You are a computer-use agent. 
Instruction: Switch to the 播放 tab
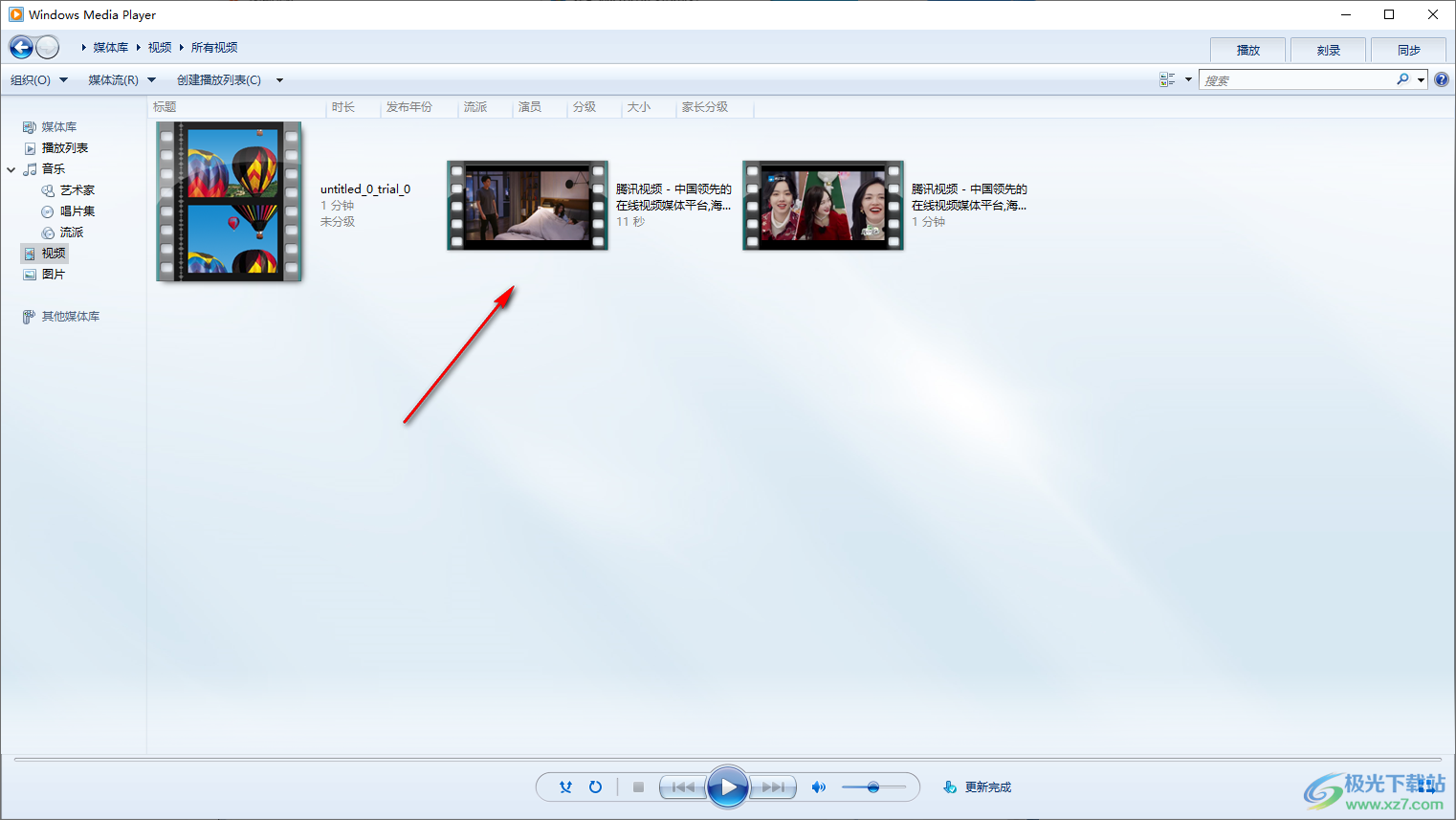[x=1248, y=51]
